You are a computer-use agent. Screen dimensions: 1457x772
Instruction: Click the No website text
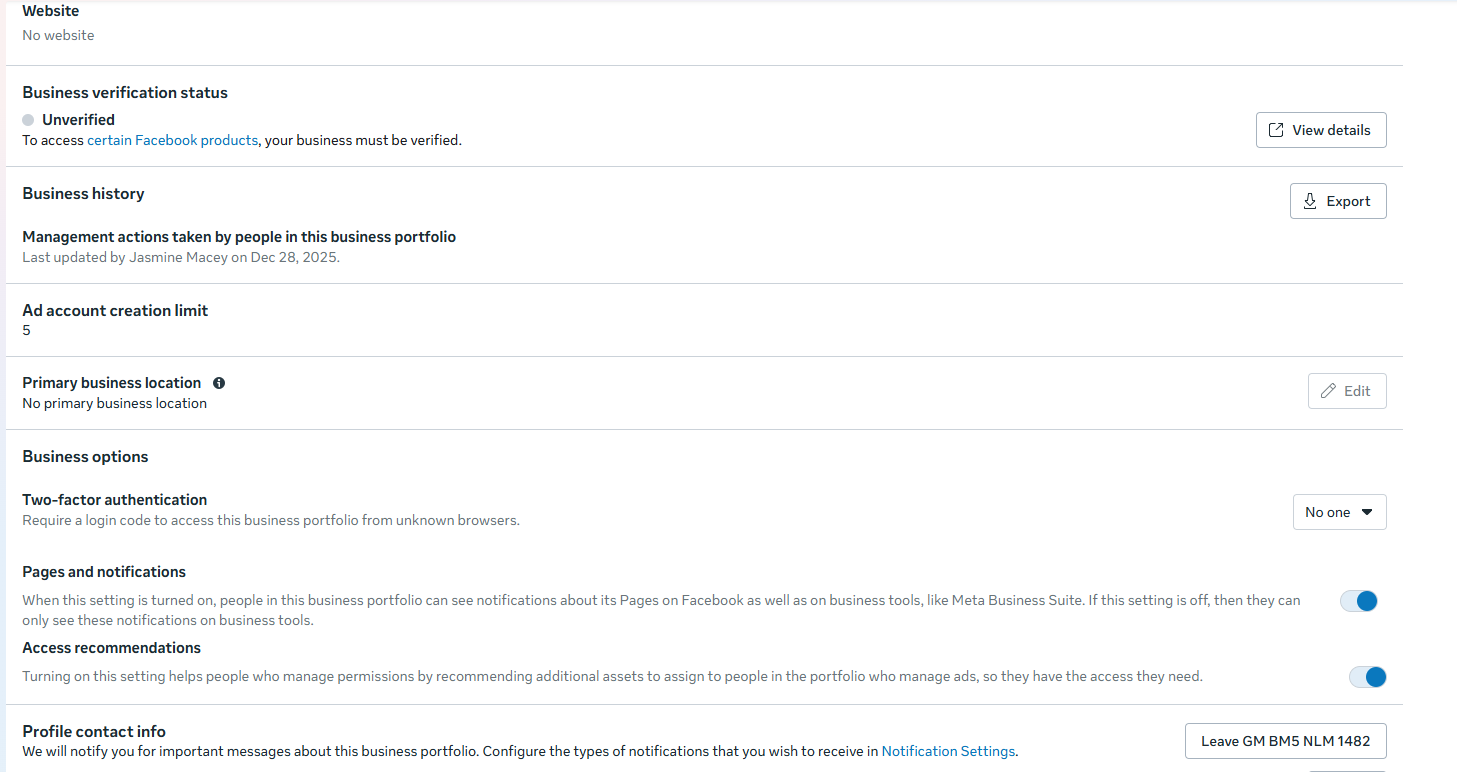click(x=58, y=35)
